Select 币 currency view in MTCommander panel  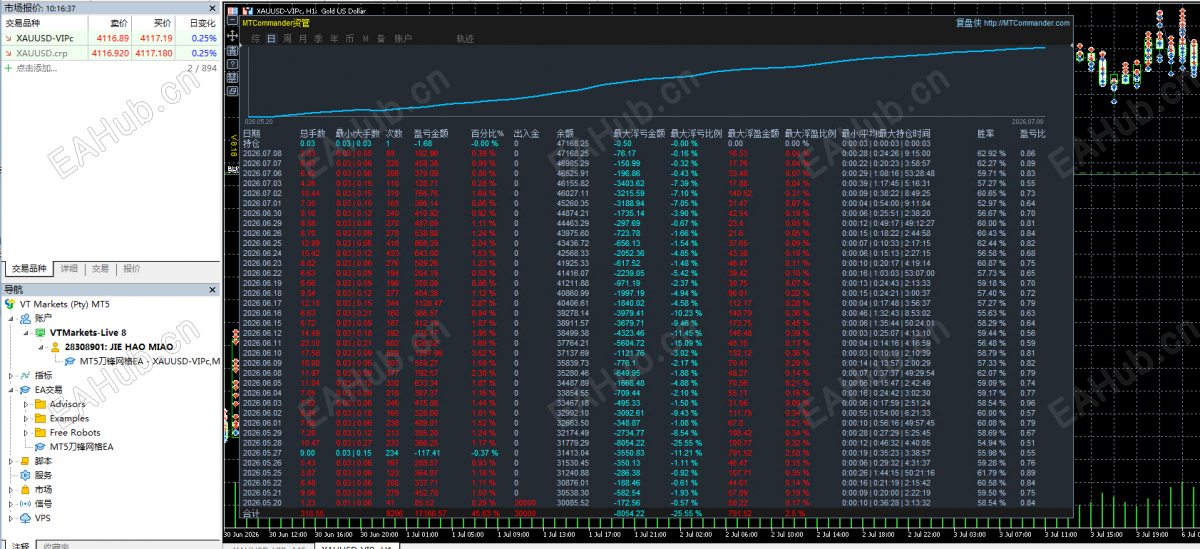click(349, 39)
